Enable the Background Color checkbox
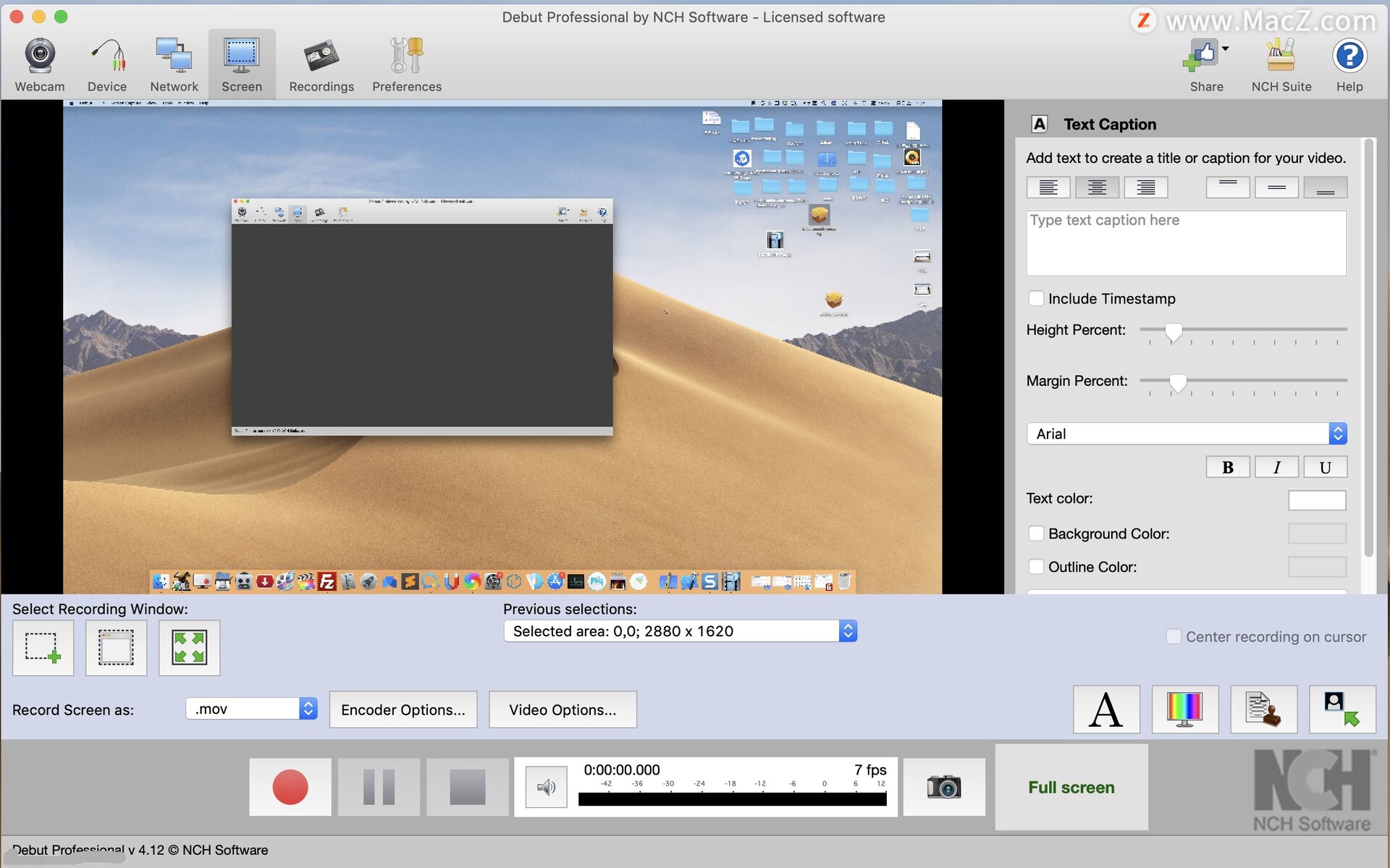The image size is (1390, 868). tap(1036, 534)
